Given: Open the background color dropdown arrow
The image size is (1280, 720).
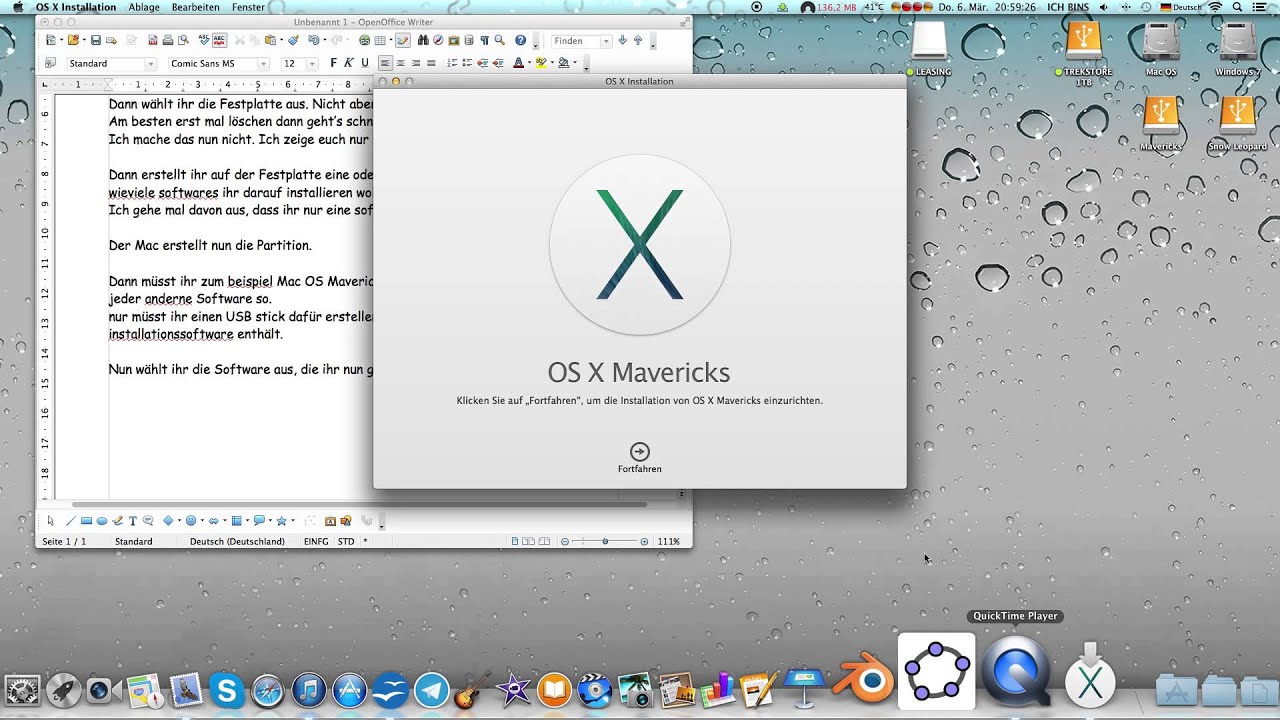Looking at the screenshot, I should [575, 63].
